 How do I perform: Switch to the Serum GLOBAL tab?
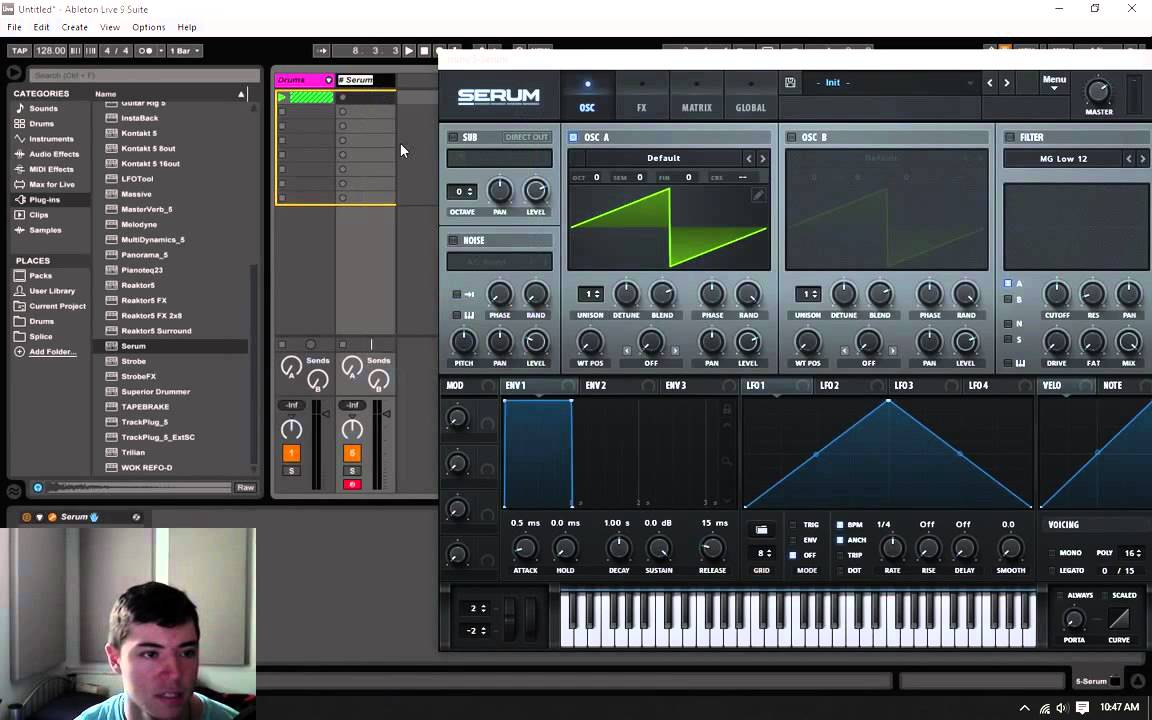coord(750,96)
